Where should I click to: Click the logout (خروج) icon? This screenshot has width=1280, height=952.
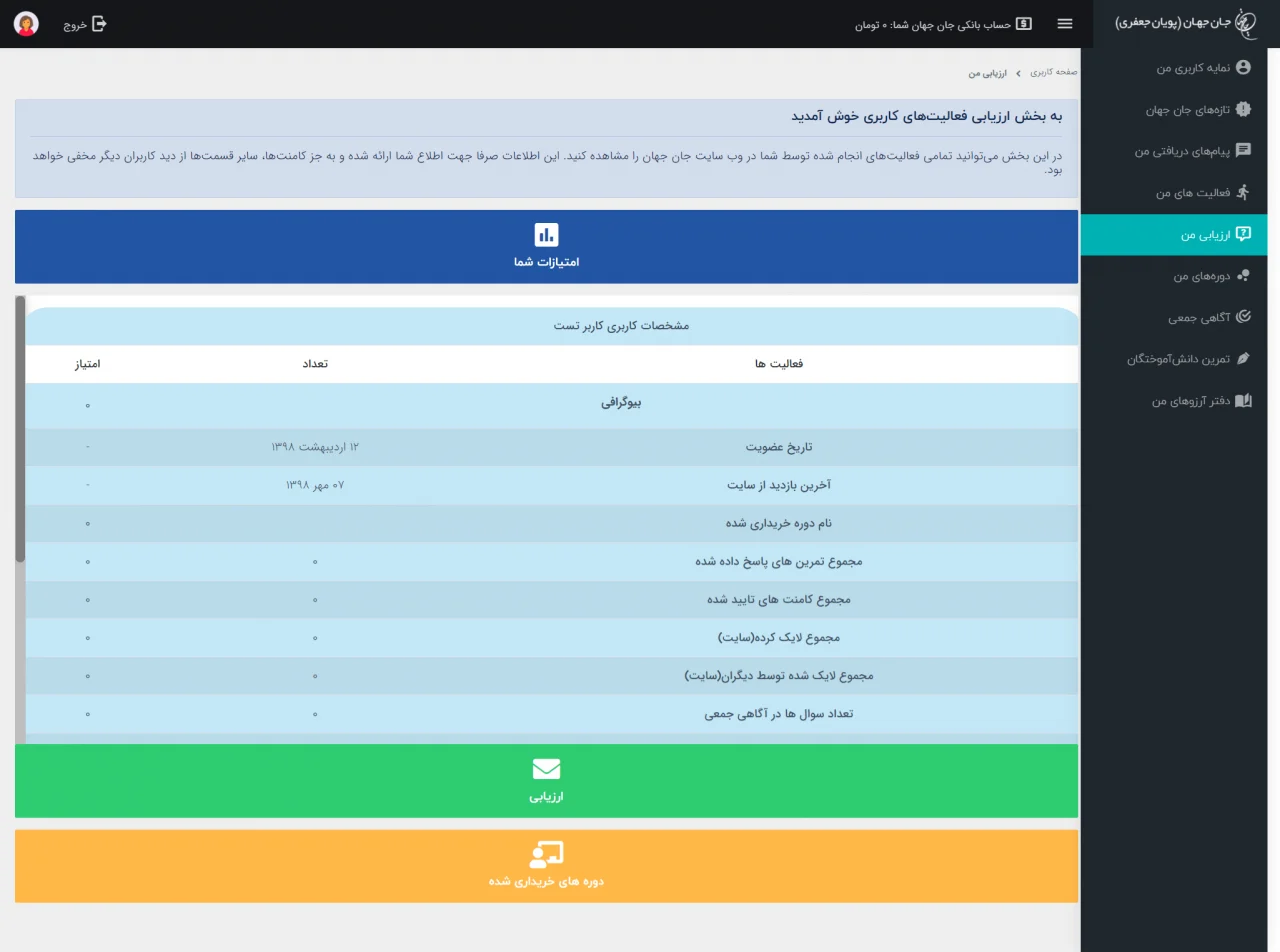[x=99, y=24]
